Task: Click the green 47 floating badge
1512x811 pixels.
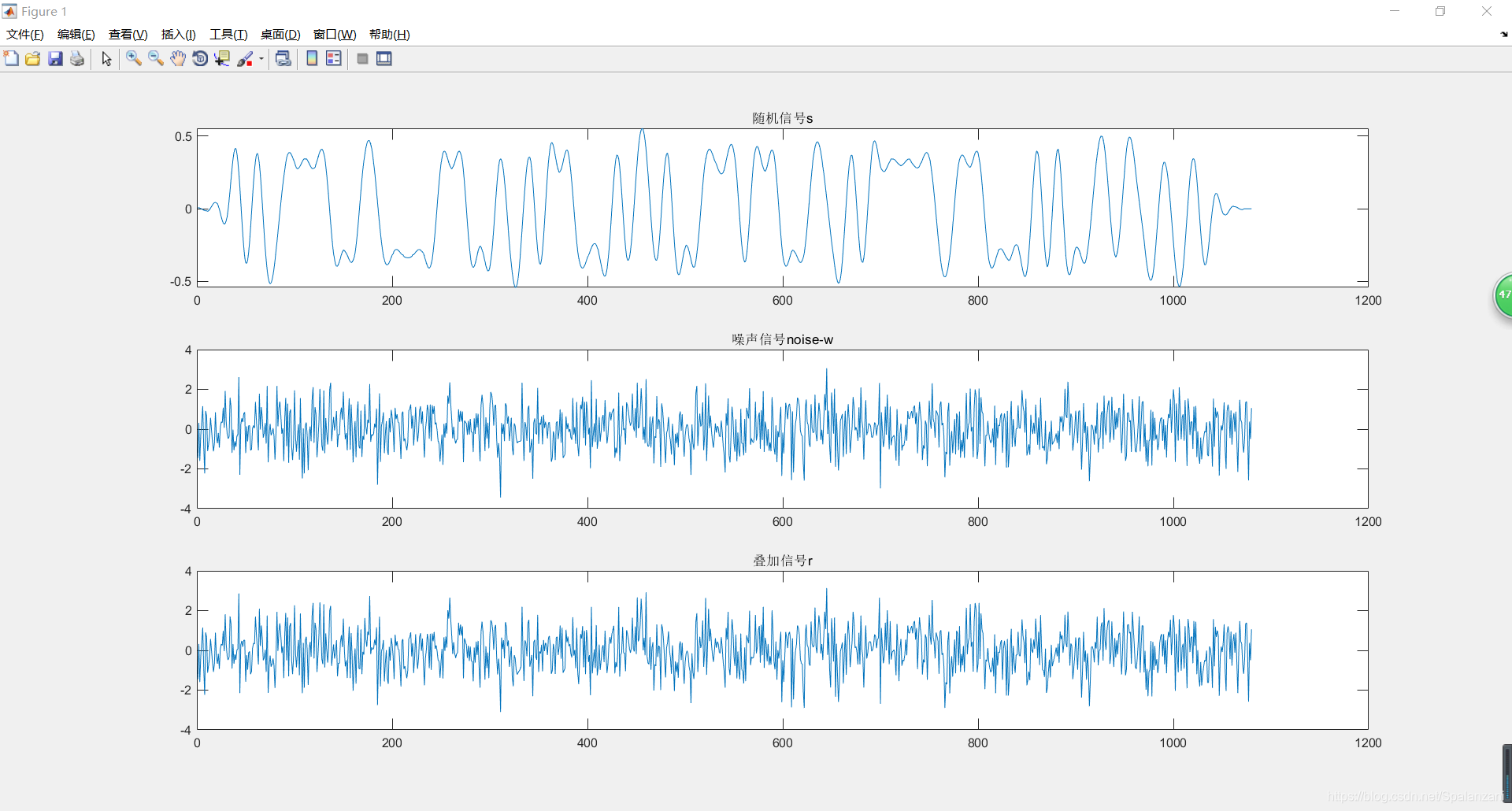Action: click(1503, 296)
